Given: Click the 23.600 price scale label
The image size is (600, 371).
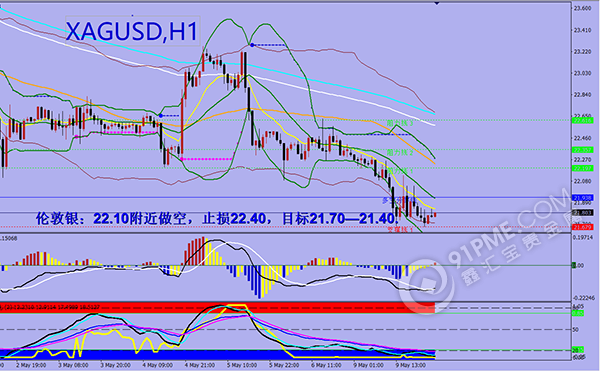Looking at the screenshot, I should [x=582, y=8].
